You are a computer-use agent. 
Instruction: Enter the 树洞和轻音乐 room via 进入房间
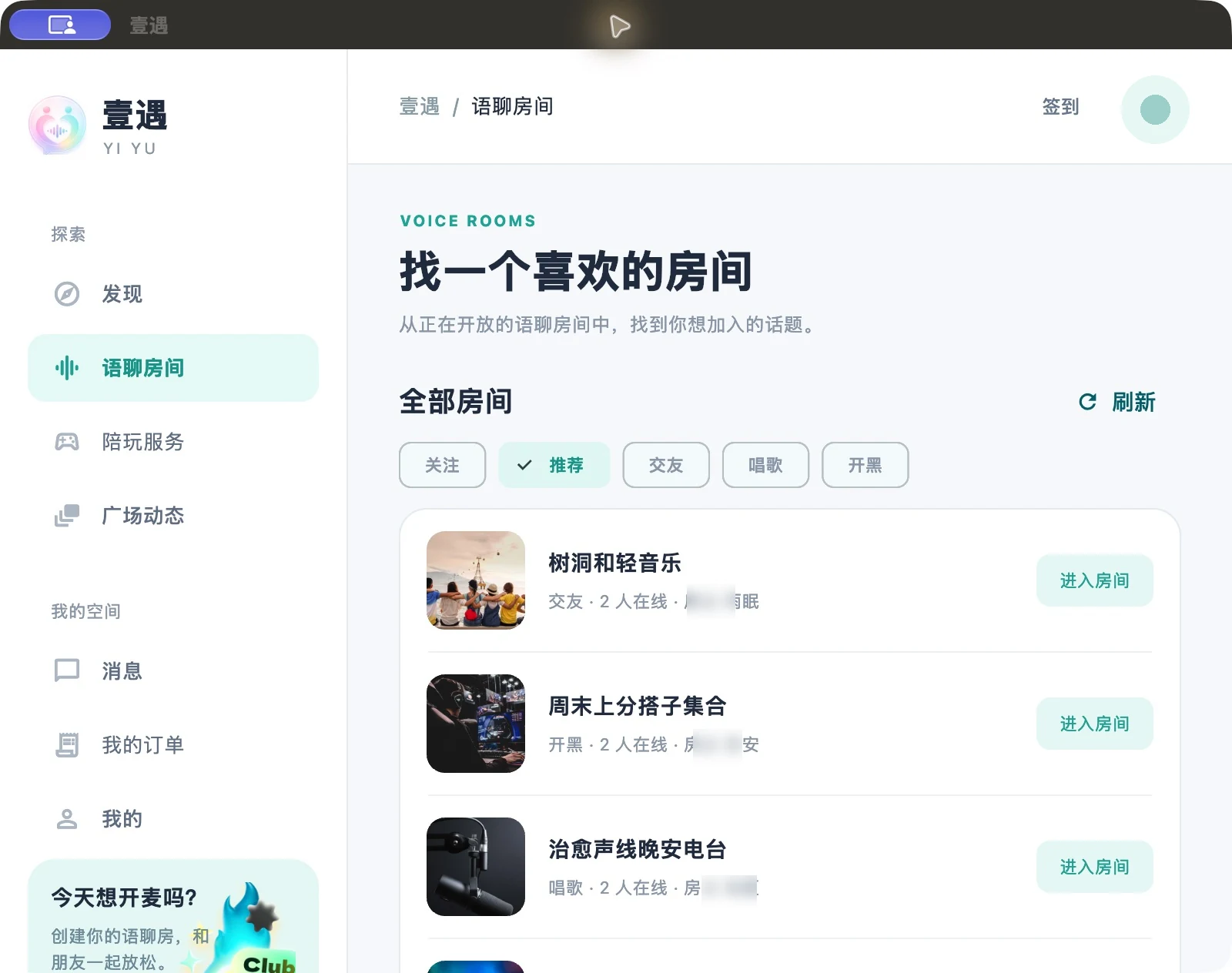pyautogui.click(x=1095, y=580)
